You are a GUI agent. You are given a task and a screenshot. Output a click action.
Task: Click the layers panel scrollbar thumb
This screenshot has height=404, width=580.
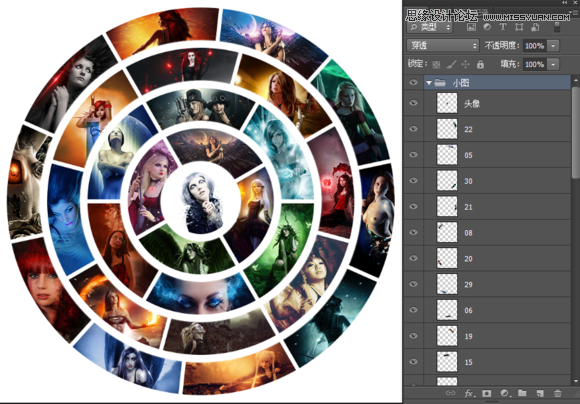[x=576, y=133]
